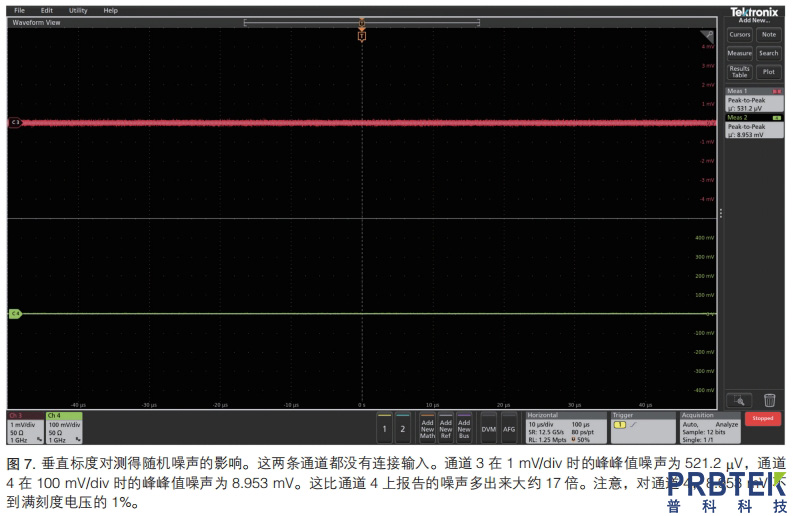Viewport: 793px width, 516px height.
Task: Open the File menu
Action: (19, 10)
